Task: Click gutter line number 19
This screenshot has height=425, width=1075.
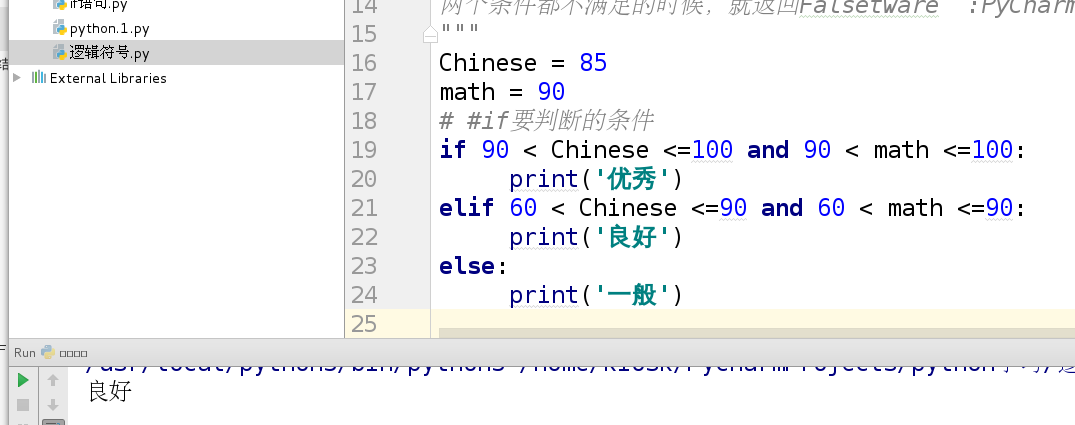Action: point(364,149)
